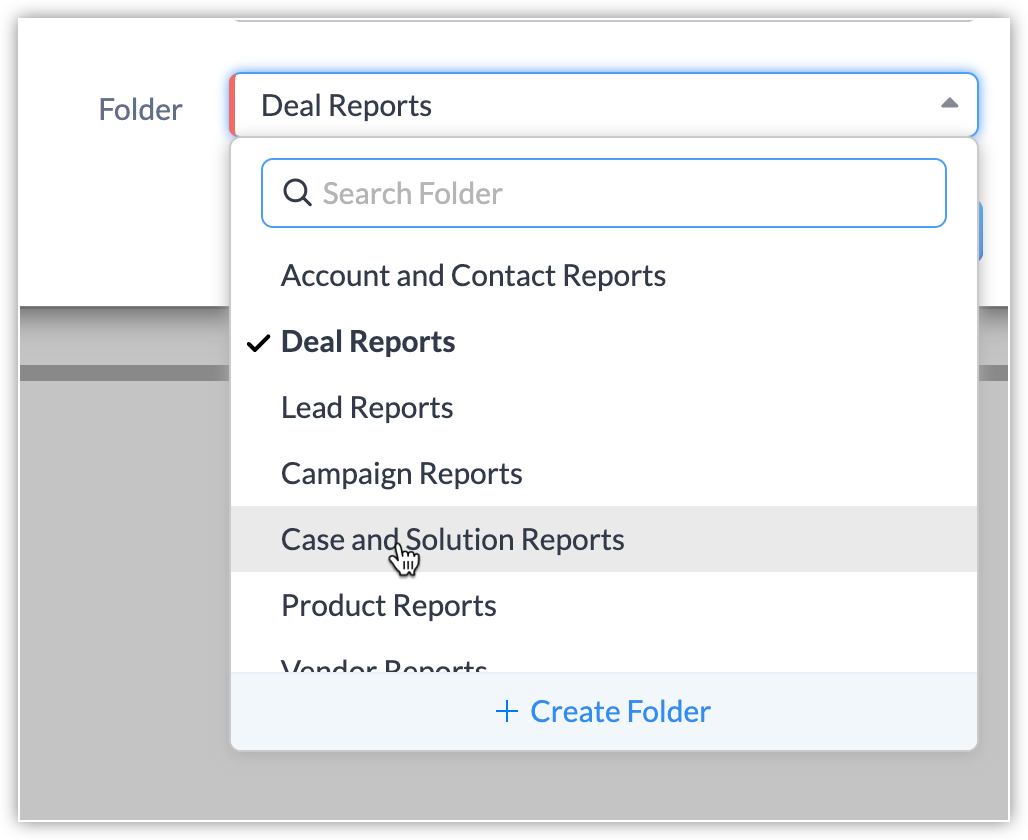Click the dimmed gray backdrop below the dialog
The height and width of the screenshot is (840, 1028).
point(120,600)
